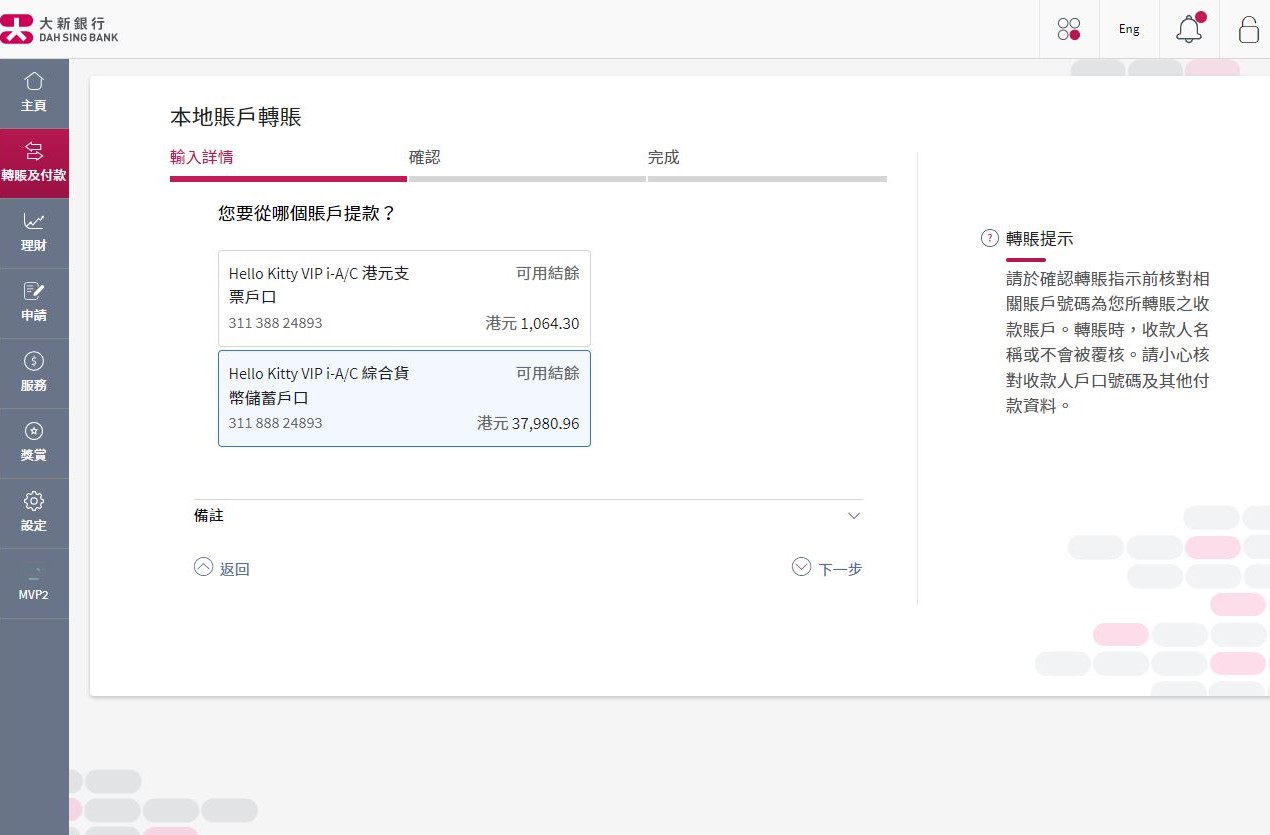Click the 轉賬提示 heading
1270x835 pixels.
click(1040, 238)
